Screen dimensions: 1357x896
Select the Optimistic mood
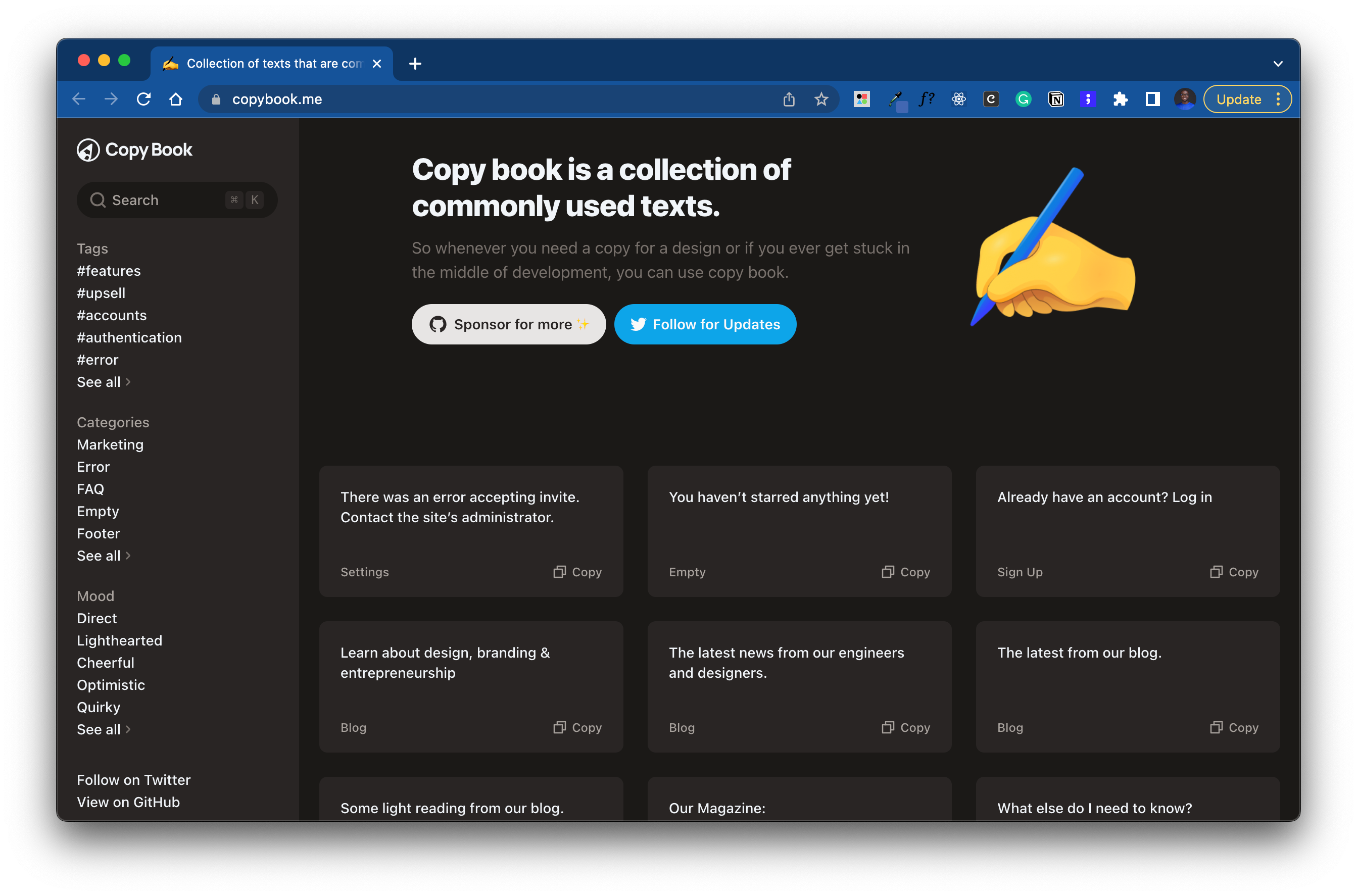point(111,684)
